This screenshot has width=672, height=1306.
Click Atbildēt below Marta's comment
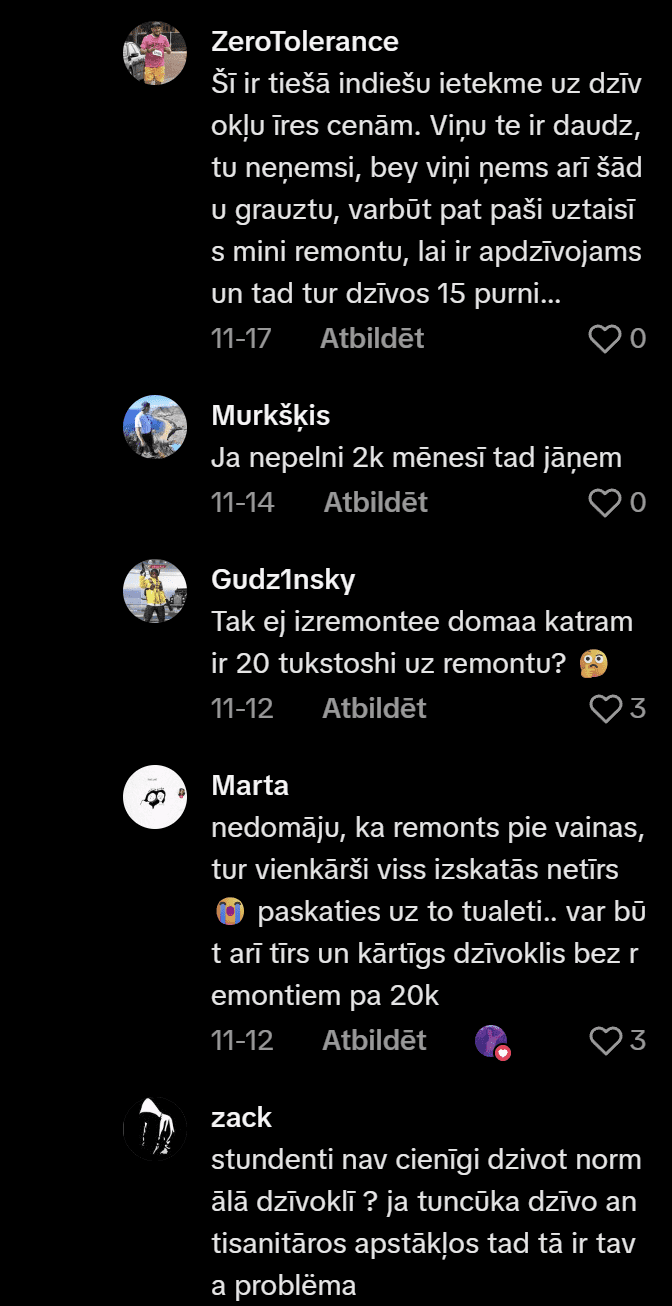coord(374,1041)
